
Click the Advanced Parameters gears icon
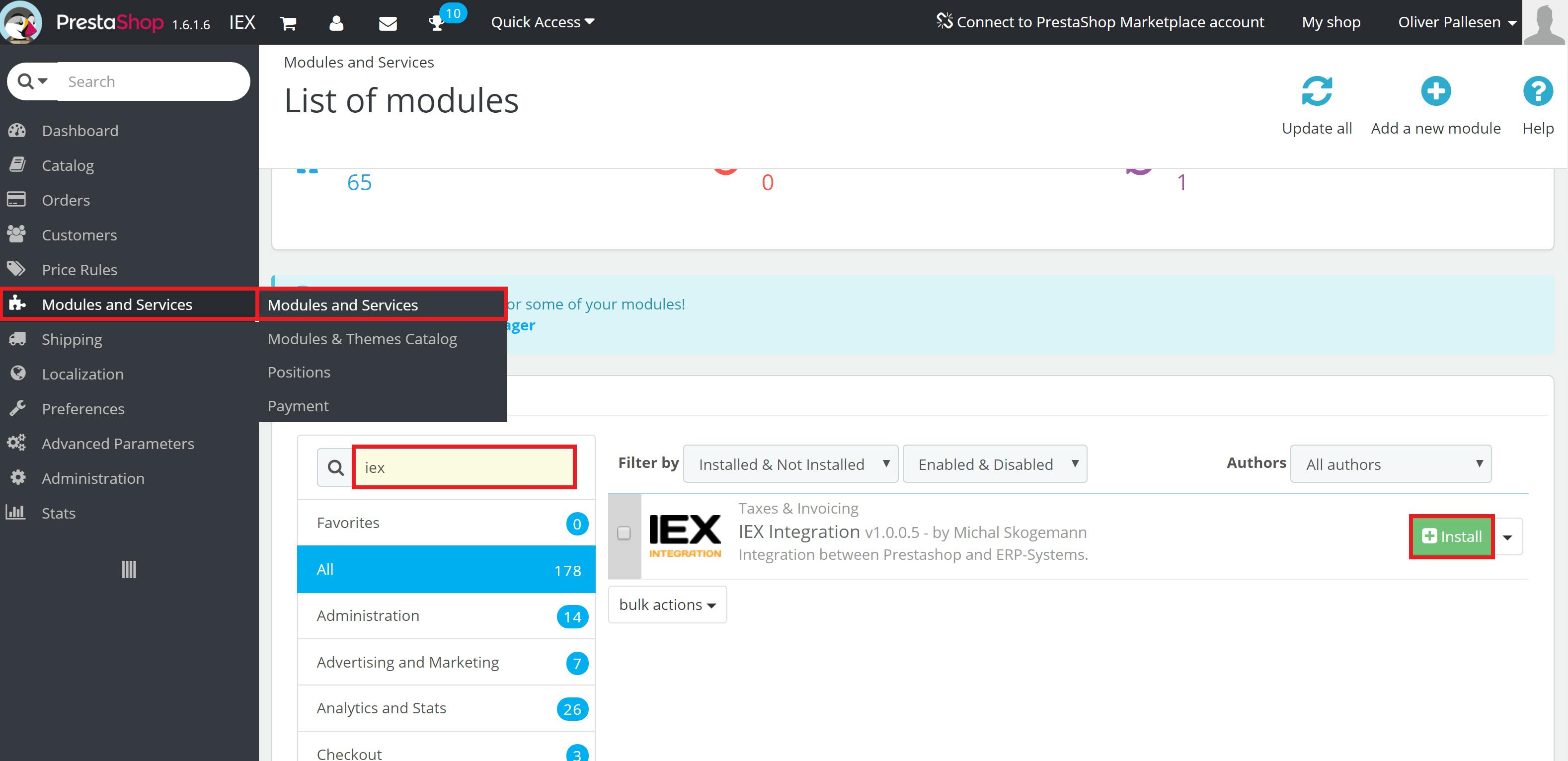16,443
